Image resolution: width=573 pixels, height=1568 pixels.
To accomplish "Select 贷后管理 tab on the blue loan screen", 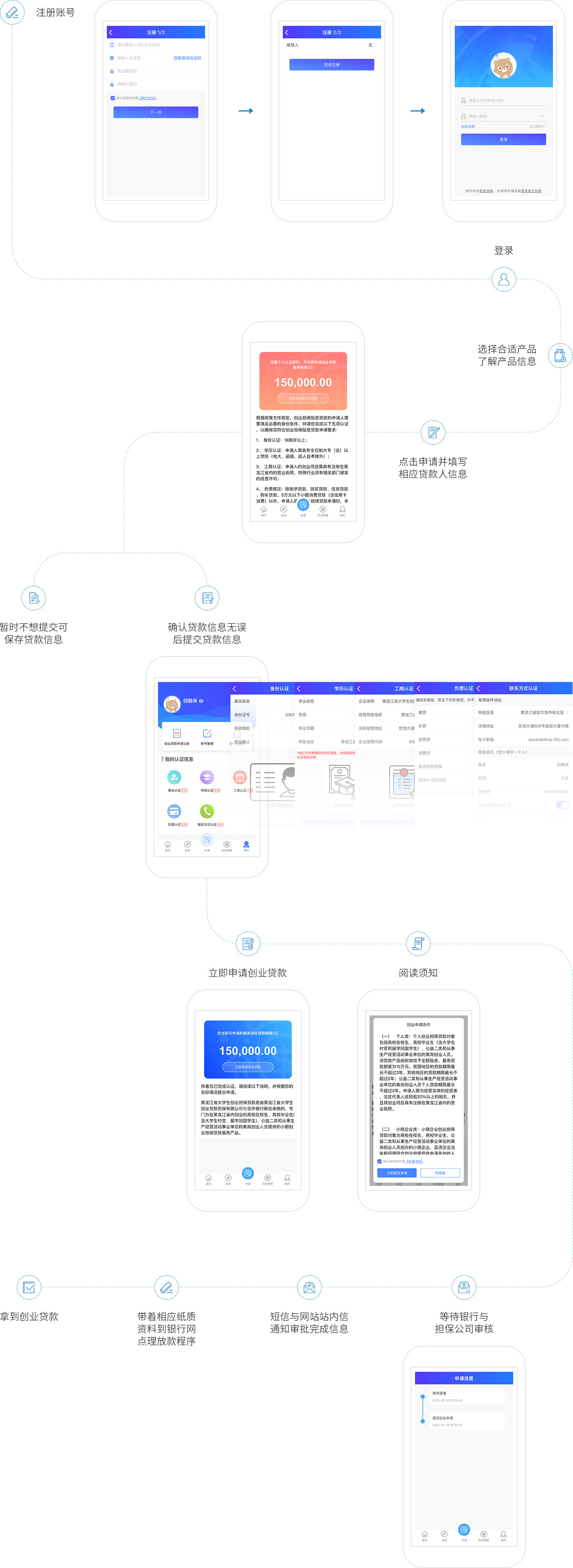I will click(268, 1180).
